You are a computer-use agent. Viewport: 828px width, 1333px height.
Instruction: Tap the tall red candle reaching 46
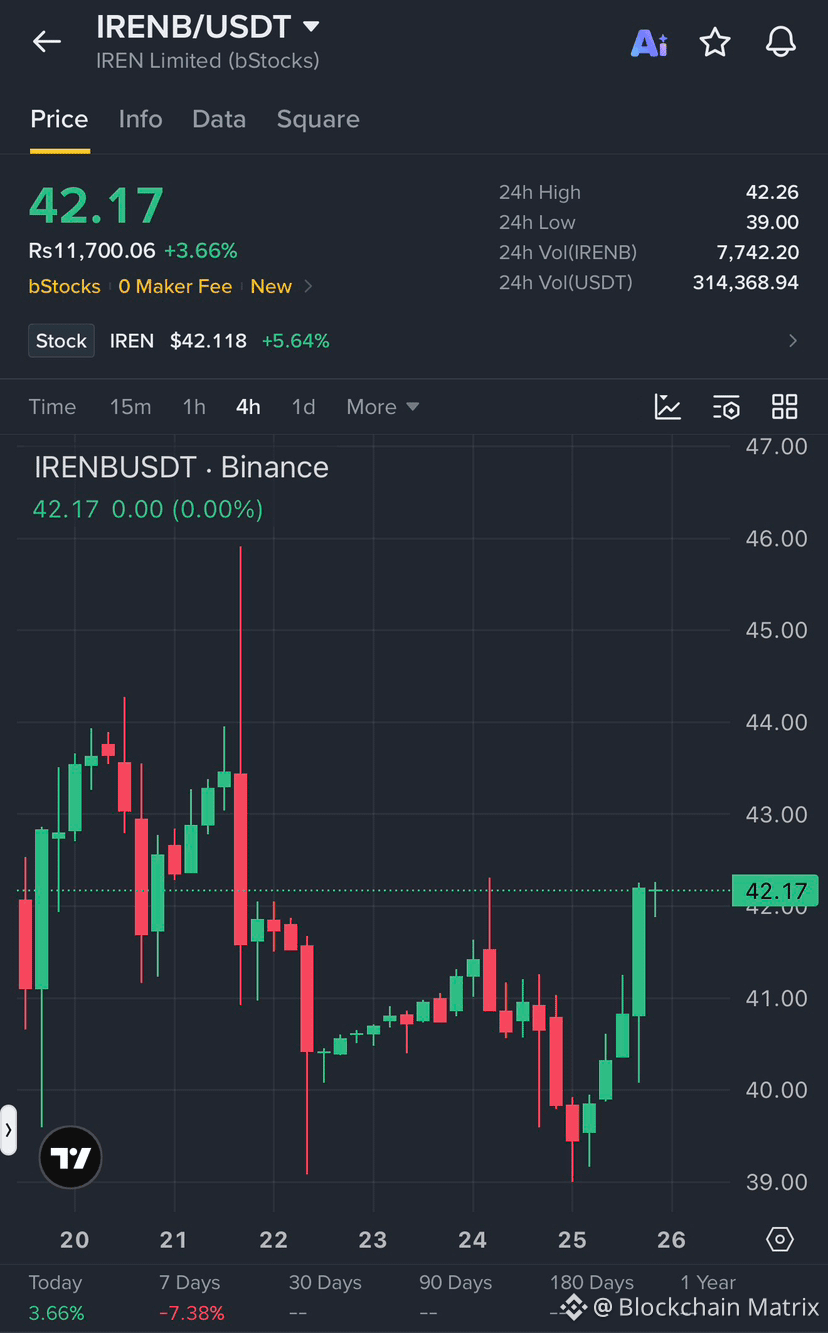[240, 776]
